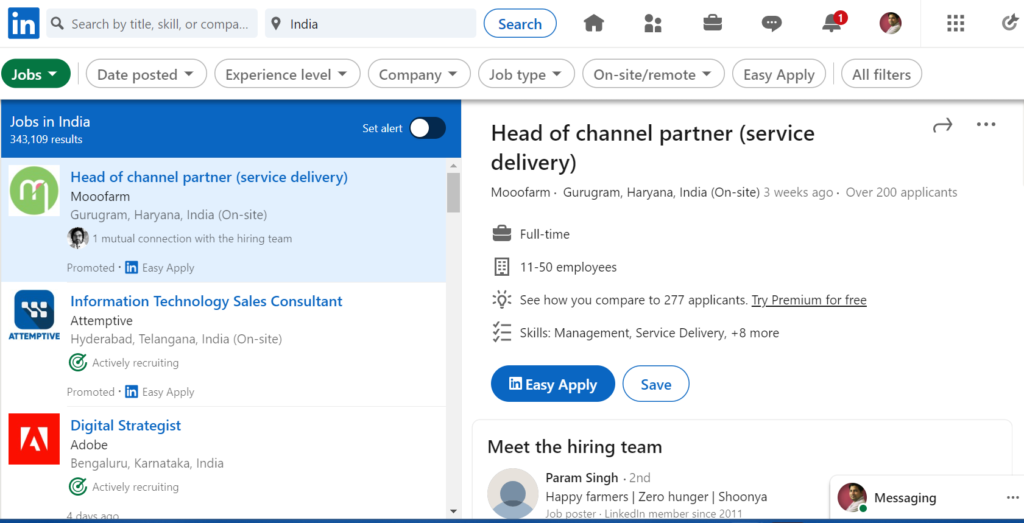
Task: Open Job type filter dropdown
Action: [526, 74]
